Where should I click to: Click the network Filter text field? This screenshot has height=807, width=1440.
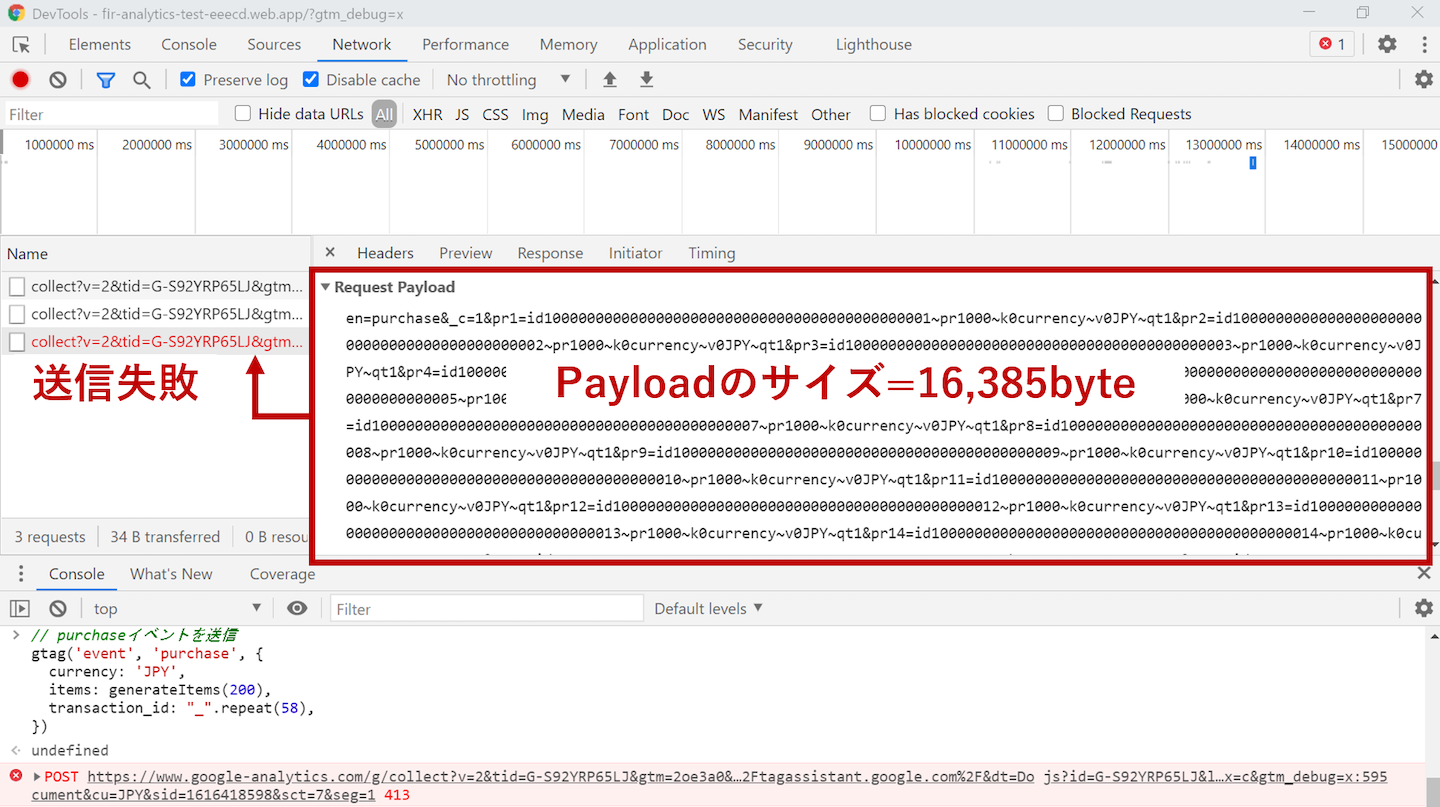tap(110, 115)
